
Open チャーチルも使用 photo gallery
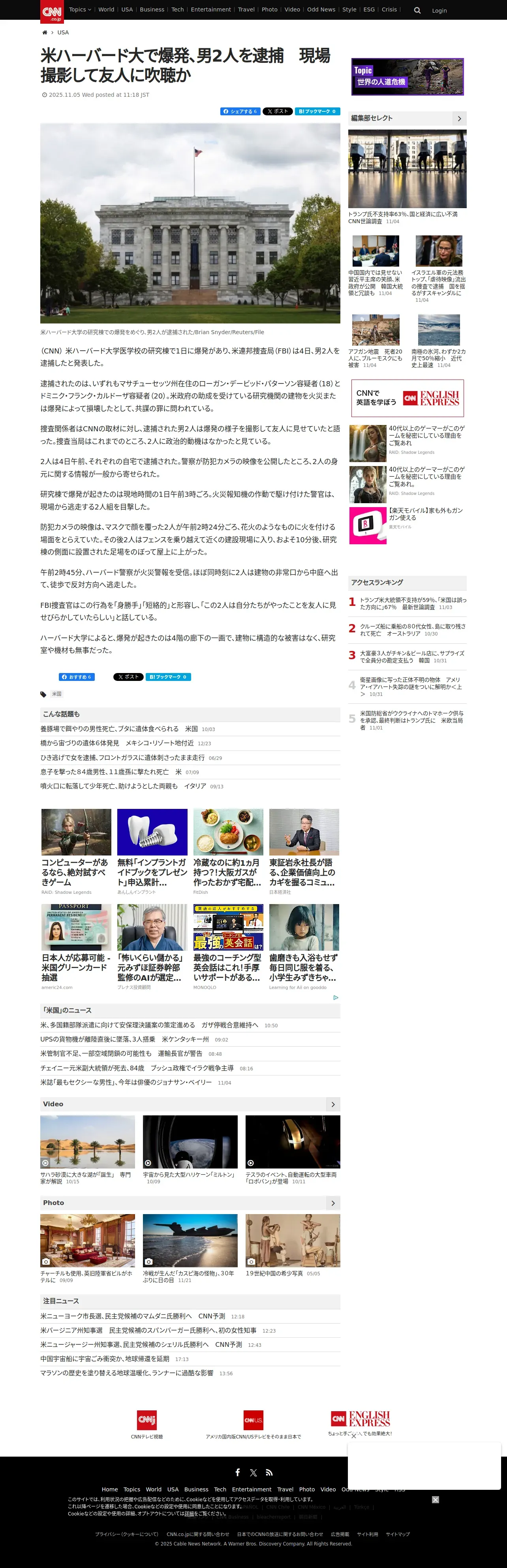coord(88,1241)
